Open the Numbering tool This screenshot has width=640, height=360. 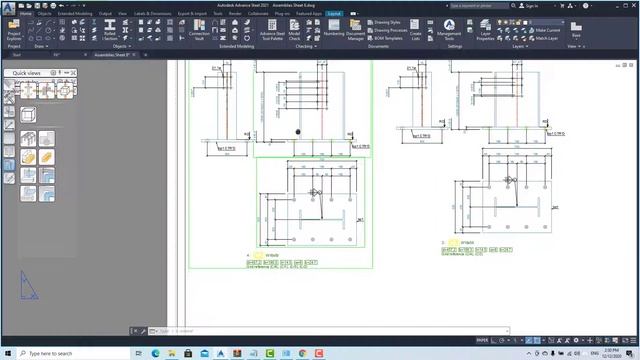(334, 28)
